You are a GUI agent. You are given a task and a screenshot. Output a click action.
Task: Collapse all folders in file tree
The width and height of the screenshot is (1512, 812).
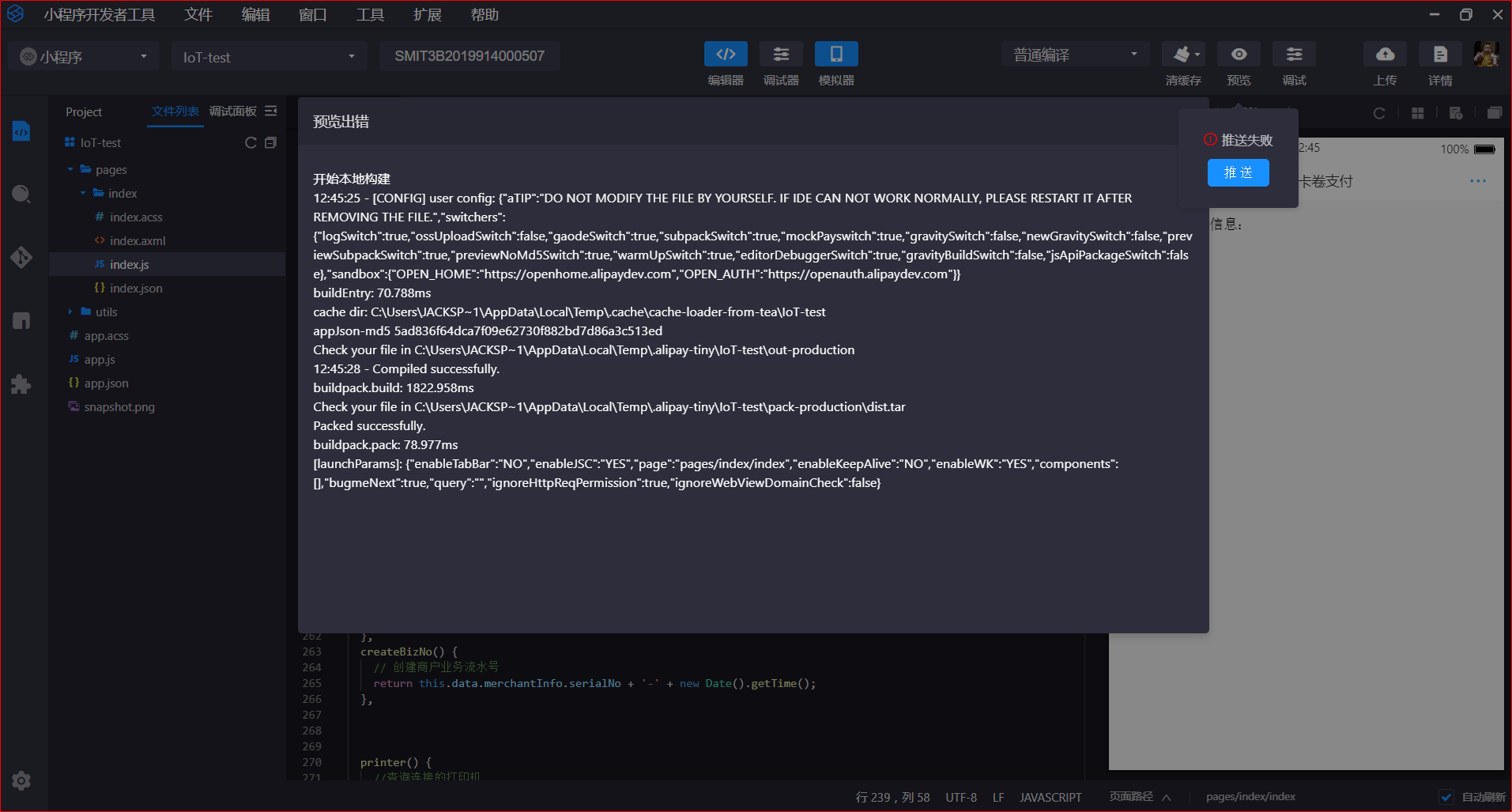(270, 143)
